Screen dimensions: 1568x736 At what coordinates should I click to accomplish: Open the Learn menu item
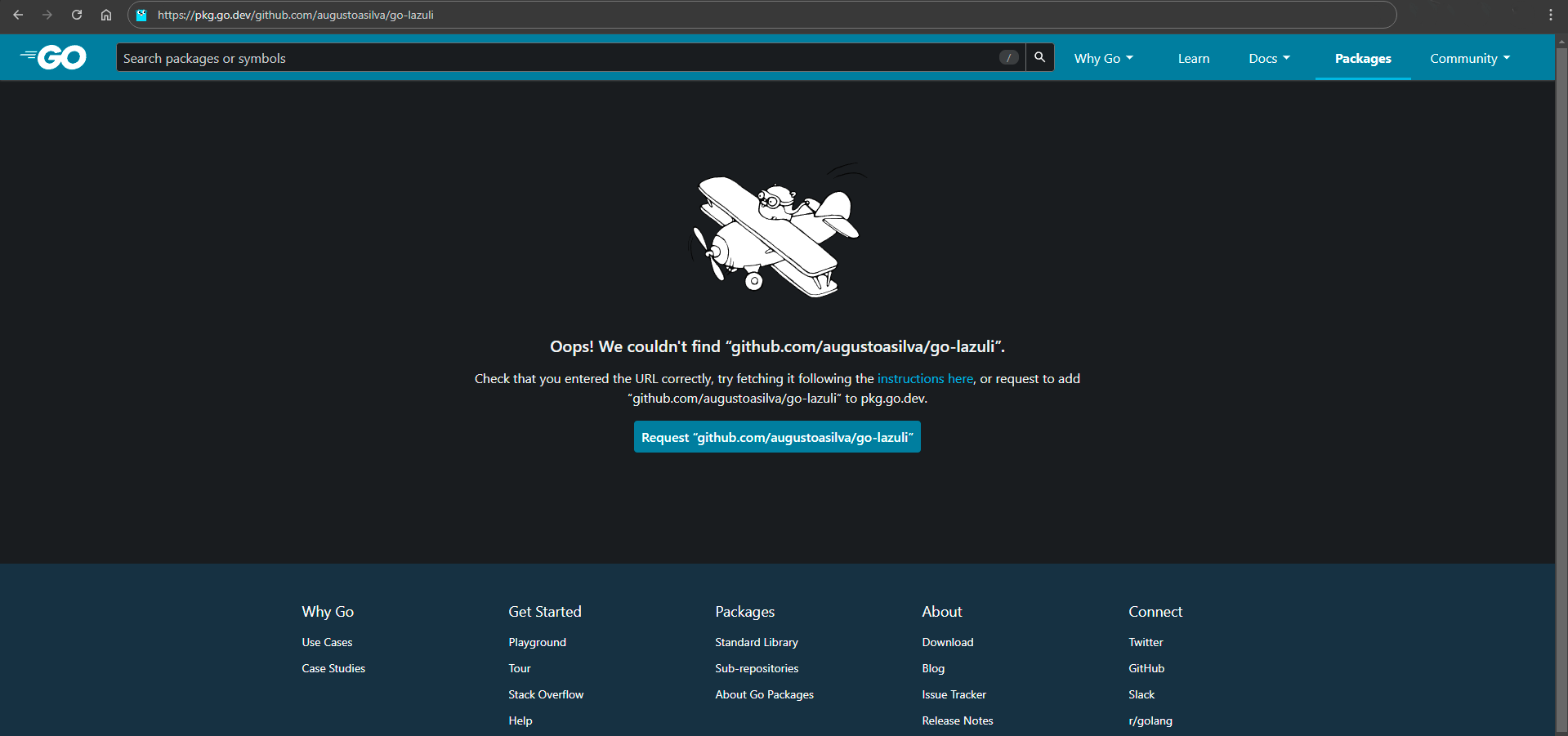1194,58
